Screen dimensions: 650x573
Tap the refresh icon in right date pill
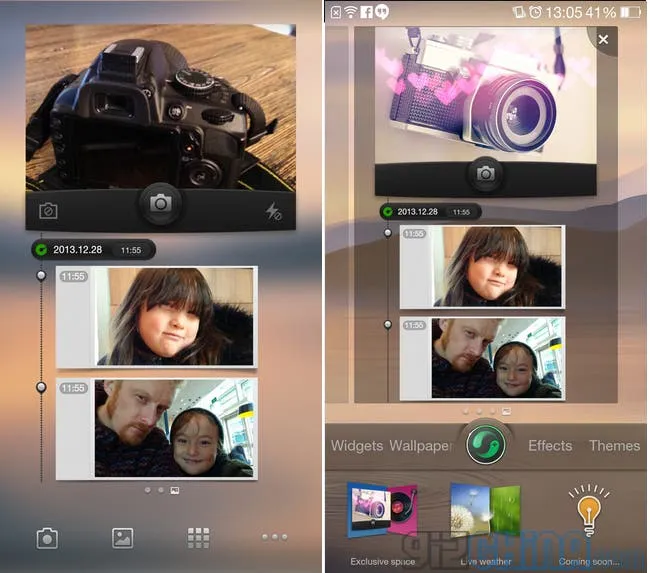tap(388, 212)
